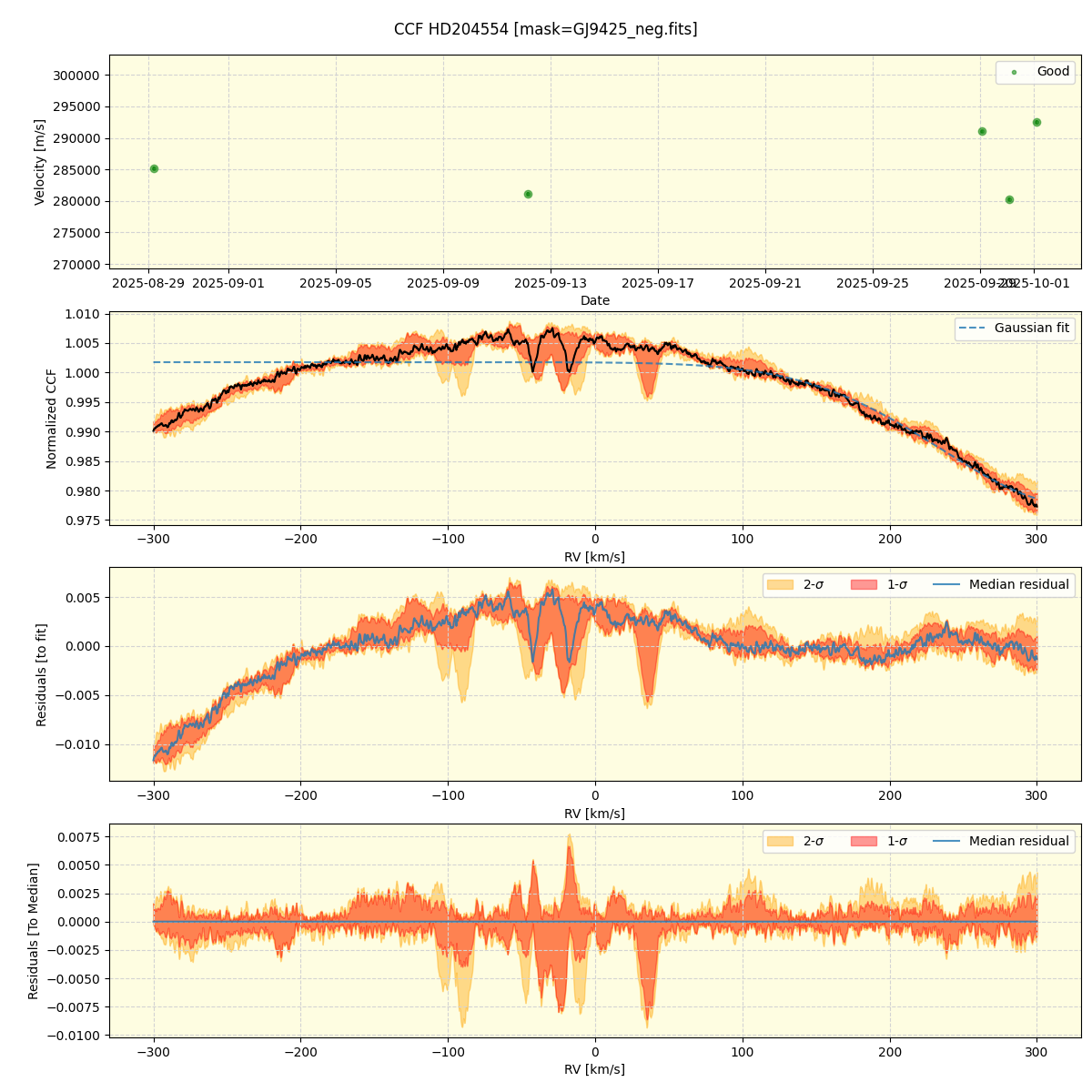Click the 2-σ swatch in 'to fit' legend
Viewport: 1092px width, 1092px height.
780,585
